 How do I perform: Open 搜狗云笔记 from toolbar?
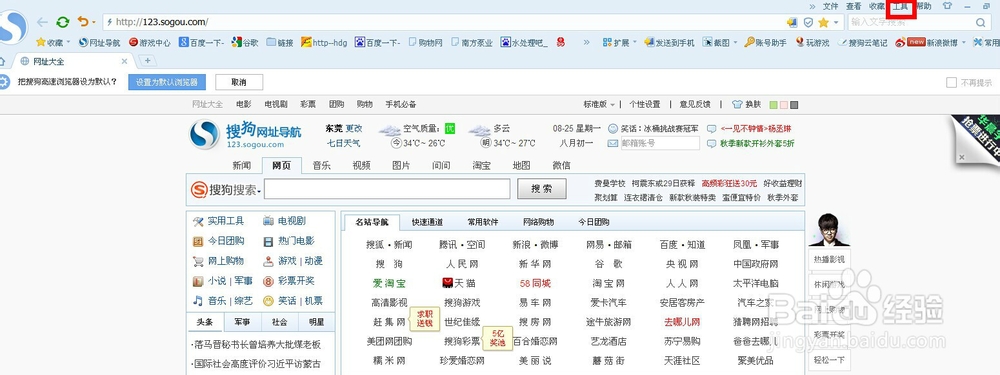click(862, 43)
